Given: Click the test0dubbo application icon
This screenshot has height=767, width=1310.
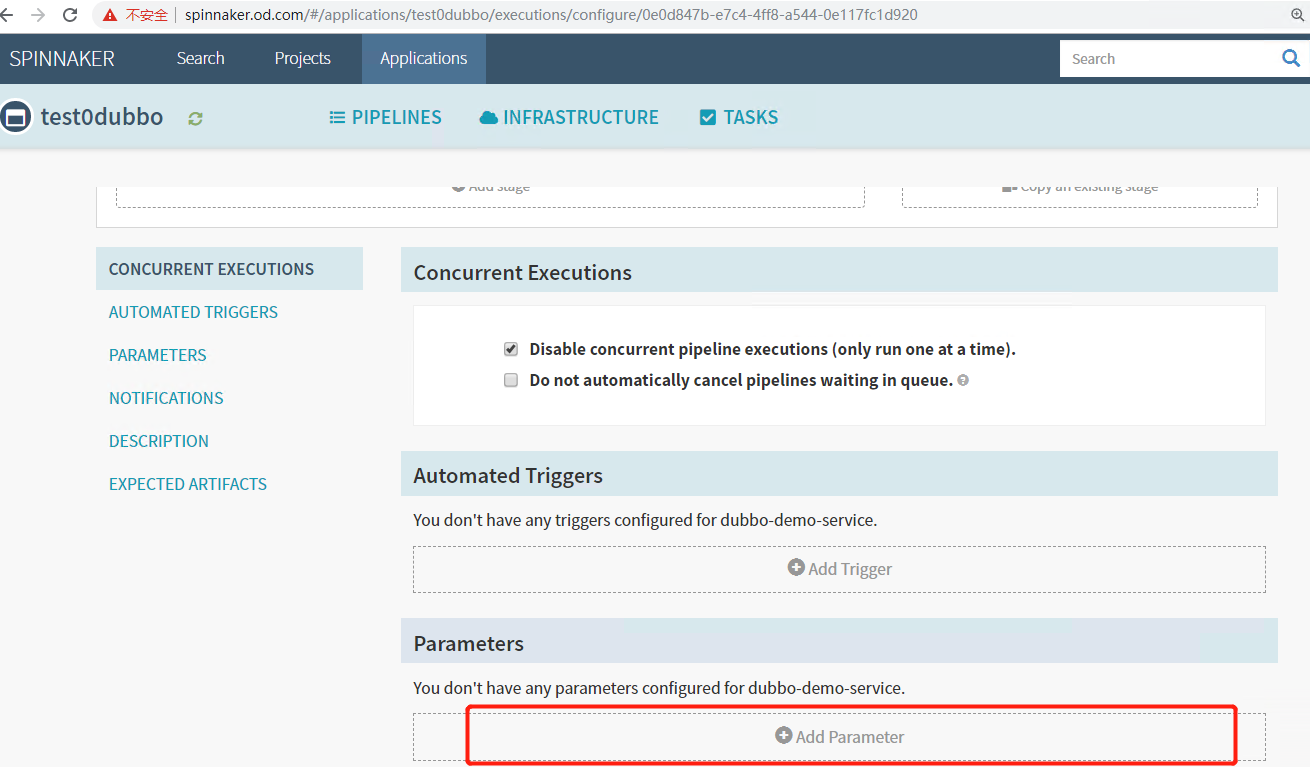Looking at the screenshot, I should [16, 117].
